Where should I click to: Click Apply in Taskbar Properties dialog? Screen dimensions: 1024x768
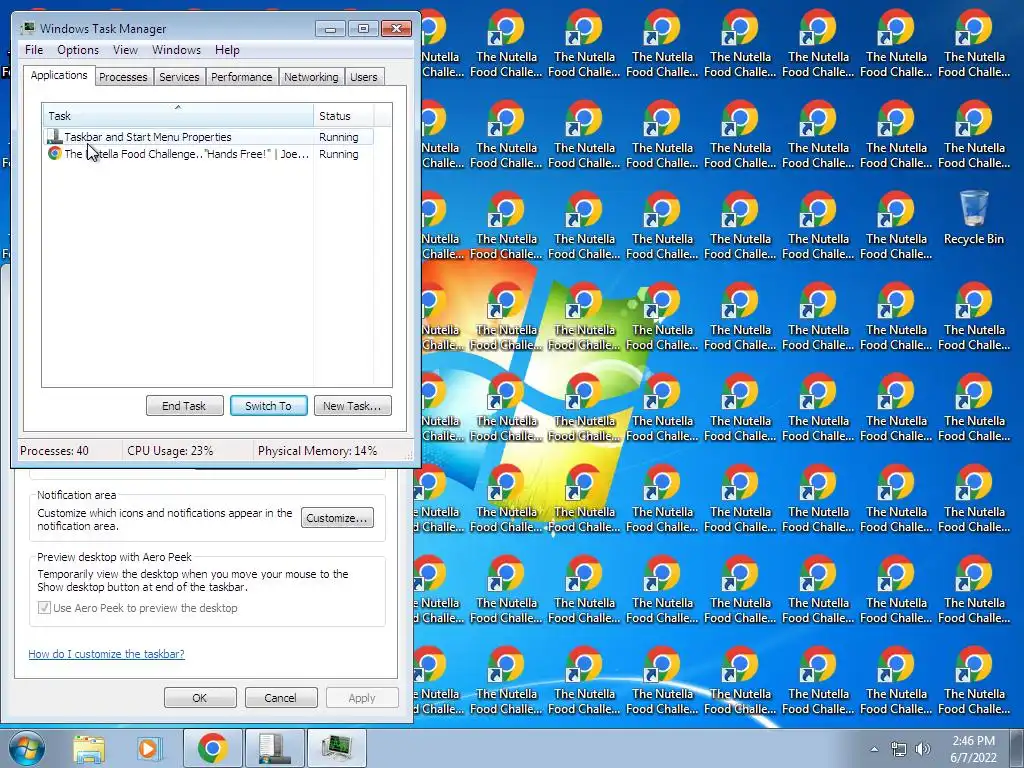point(362,697)
